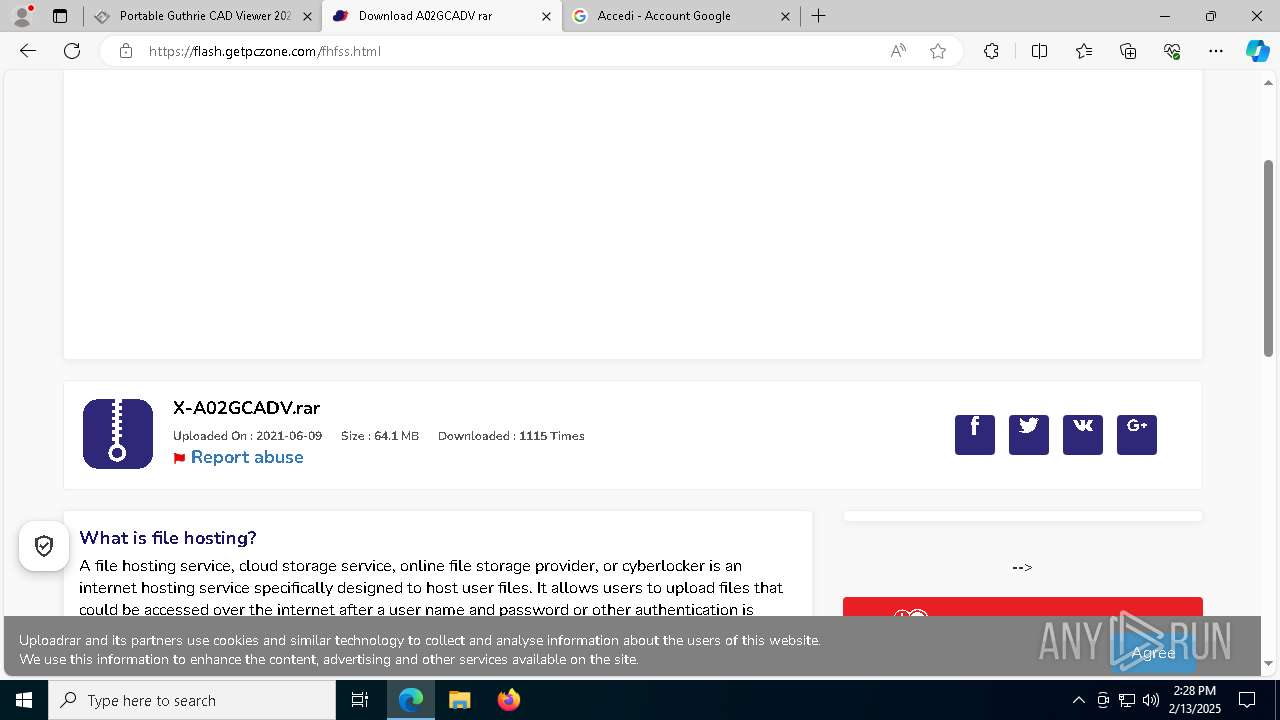1280x720 pixels.
Task: Agree to the cookie notice
Action: [x=1153, y=653]
